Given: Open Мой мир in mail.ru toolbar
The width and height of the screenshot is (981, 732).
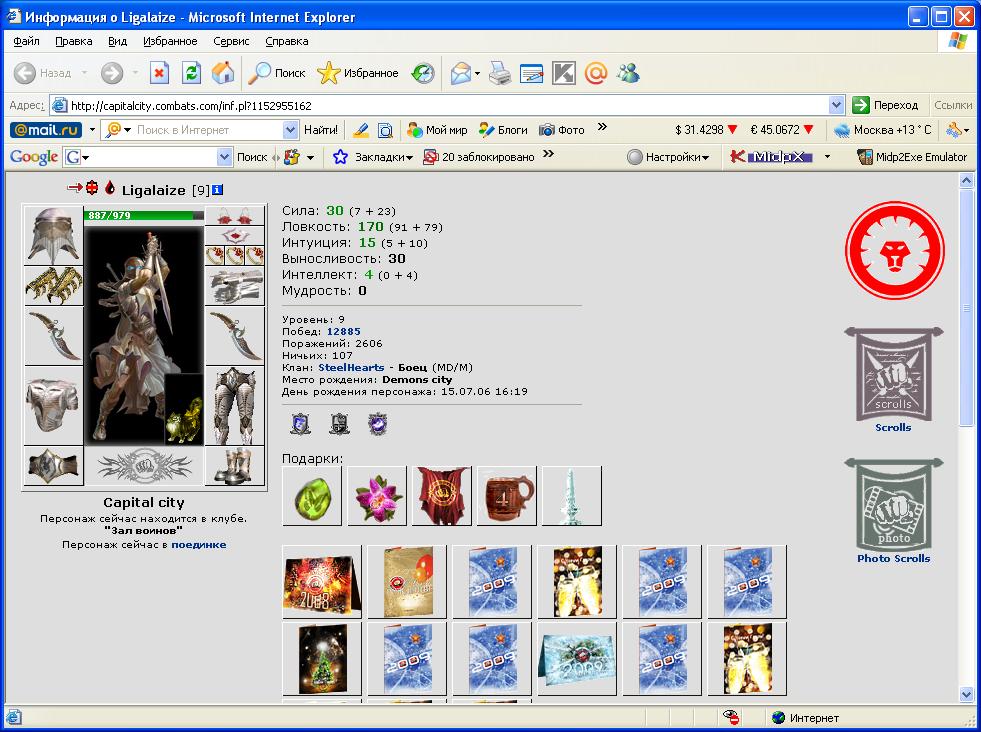Looking at the screenshot, I should 437,130.
